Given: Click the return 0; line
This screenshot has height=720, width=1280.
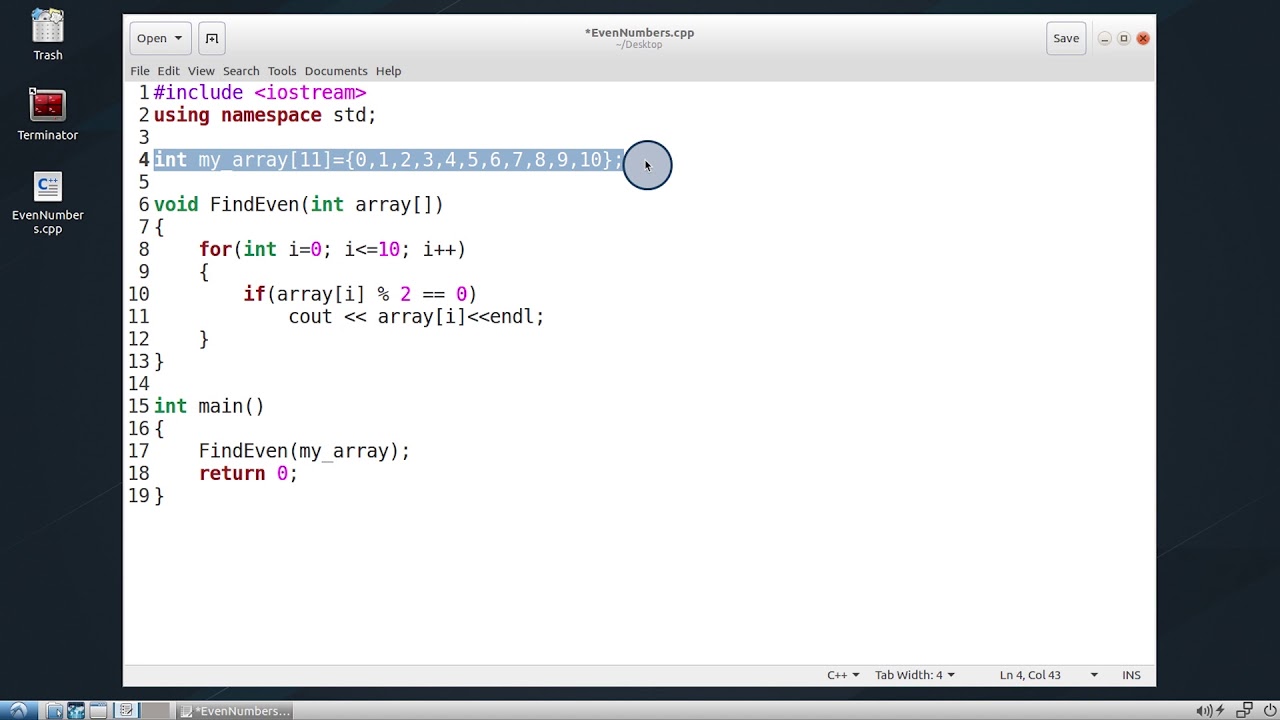Looking at the screenshot, I should [x=248, y=474].
